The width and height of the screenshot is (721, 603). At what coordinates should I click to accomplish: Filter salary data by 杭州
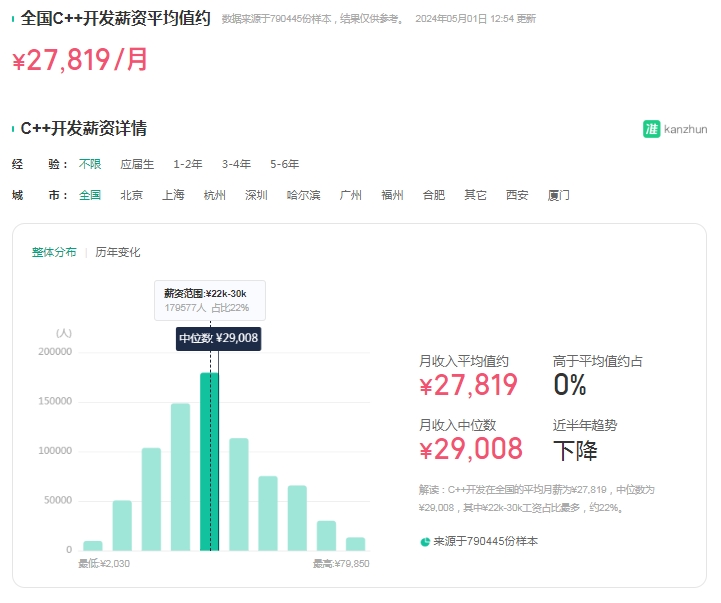point(215,195)
